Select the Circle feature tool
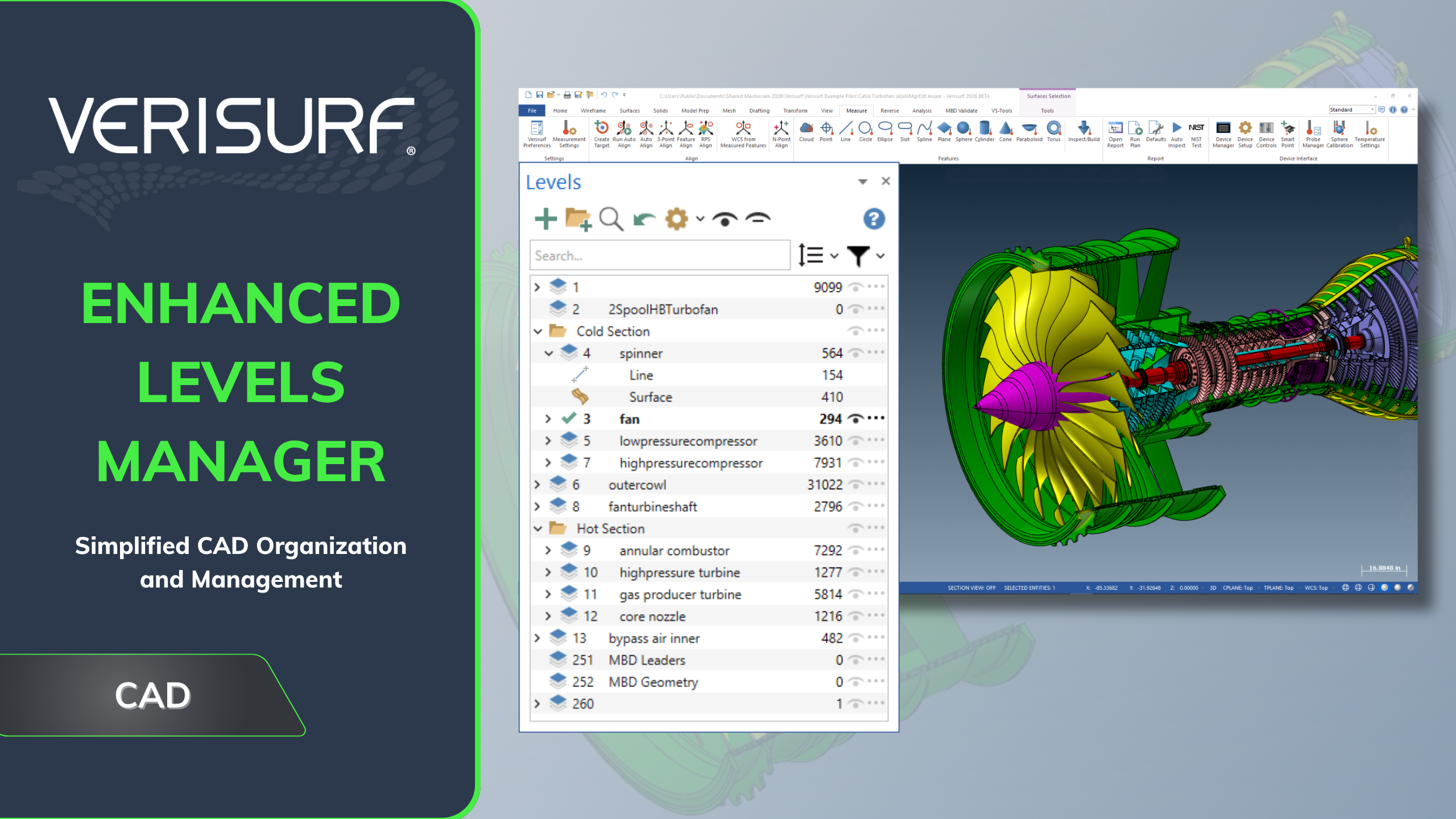Screen dimensions: 1456x819 pos(865,131)
